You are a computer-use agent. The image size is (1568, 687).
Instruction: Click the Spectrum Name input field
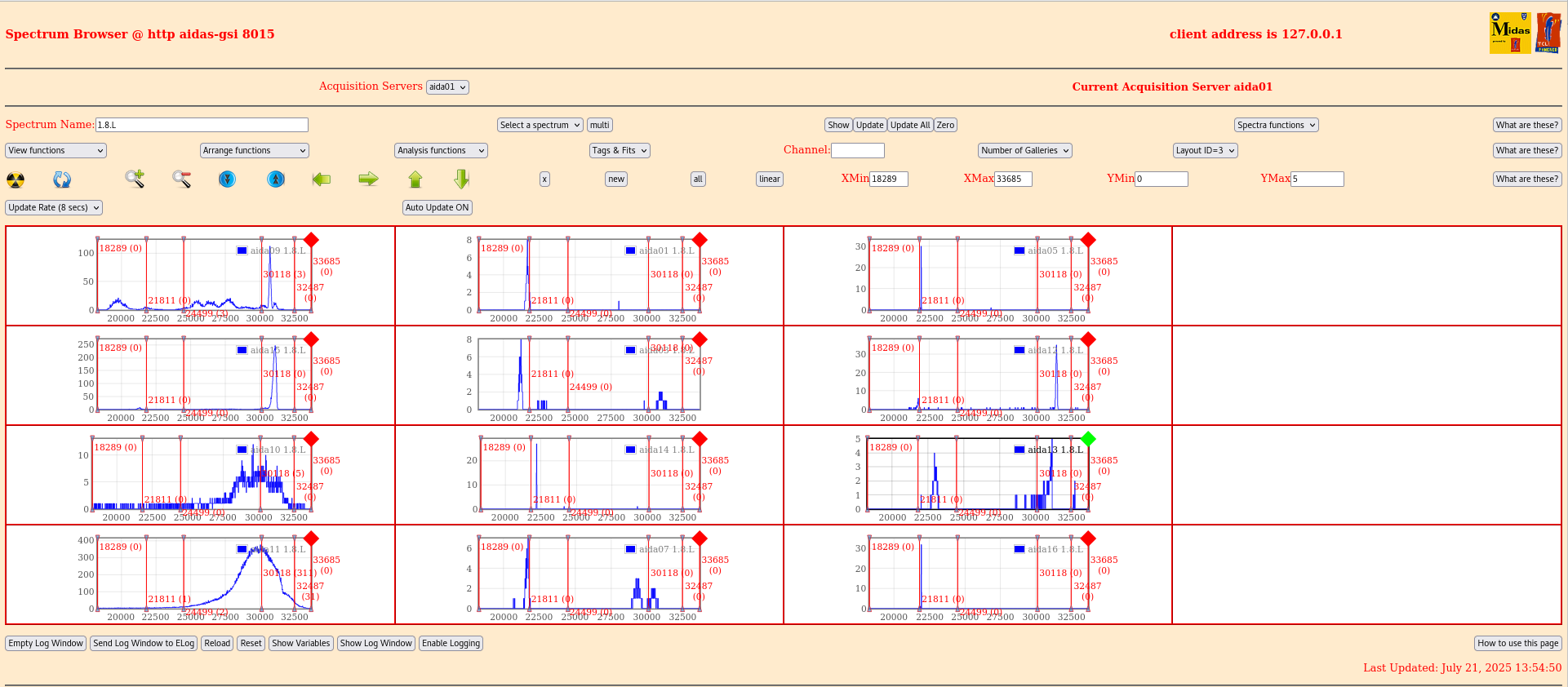[x=202, y=125]
